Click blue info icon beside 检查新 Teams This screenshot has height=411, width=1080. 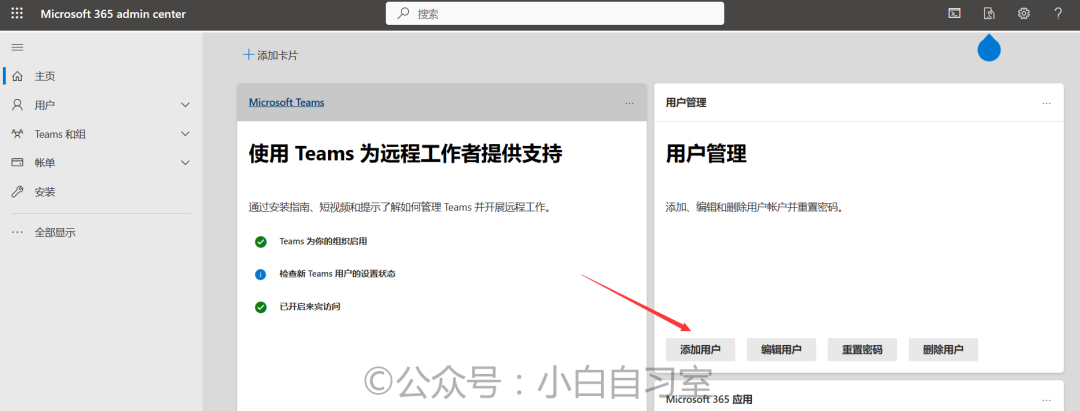260,274
